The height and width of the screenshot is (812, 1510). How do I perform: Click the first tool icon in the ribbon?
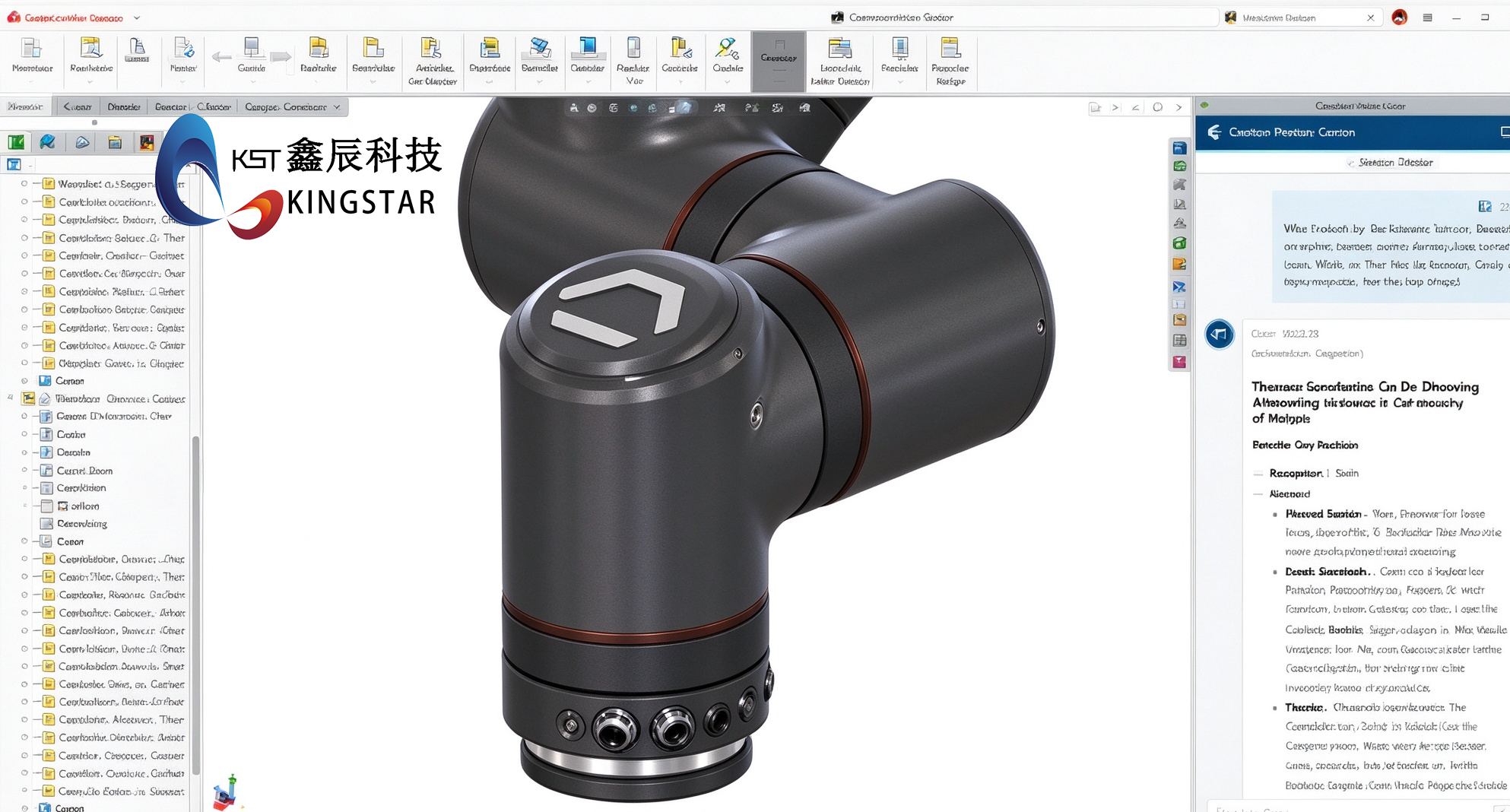(x=32, y=49)
